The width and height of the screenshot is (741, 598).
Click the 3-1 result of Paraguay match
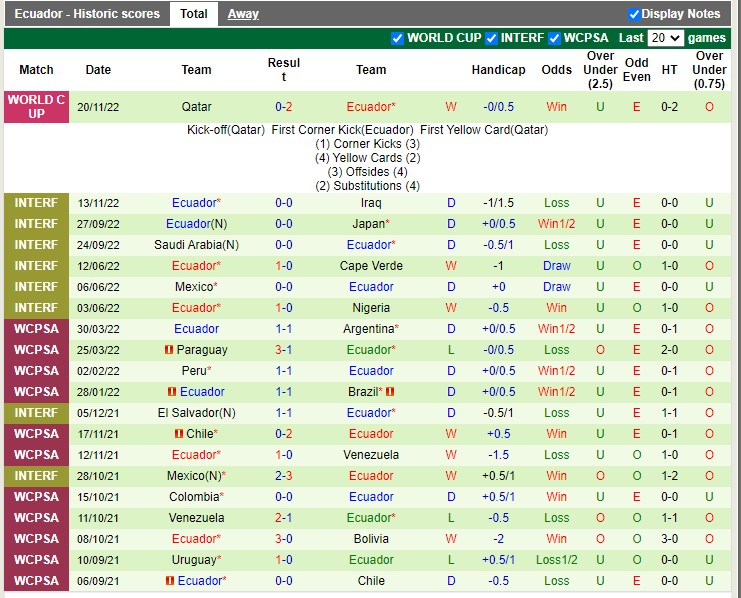click(284, 350)
